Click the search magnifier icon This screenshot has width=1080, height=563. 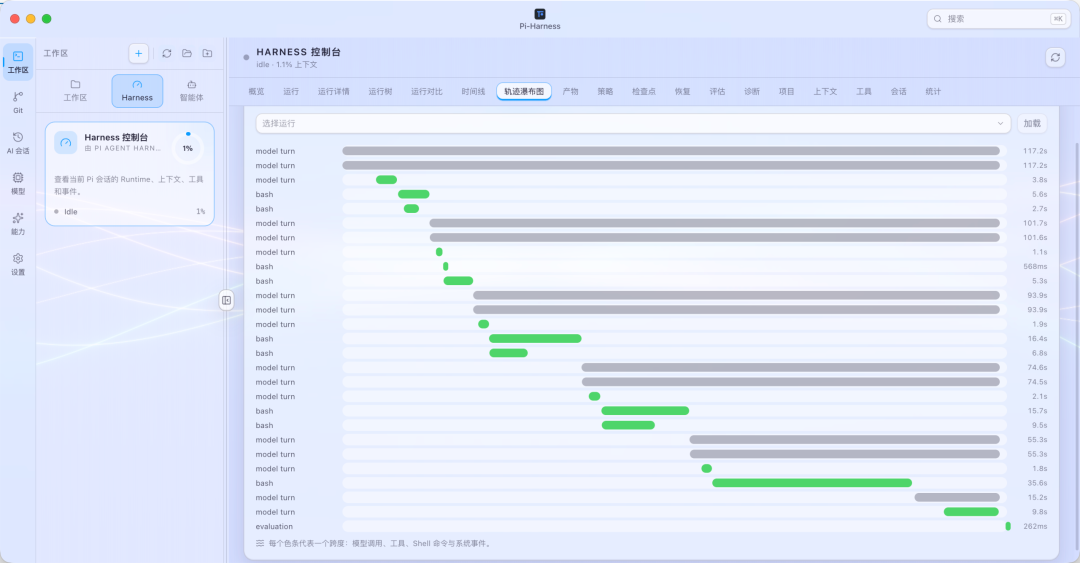pyautogui.click(x=937, y=19)
